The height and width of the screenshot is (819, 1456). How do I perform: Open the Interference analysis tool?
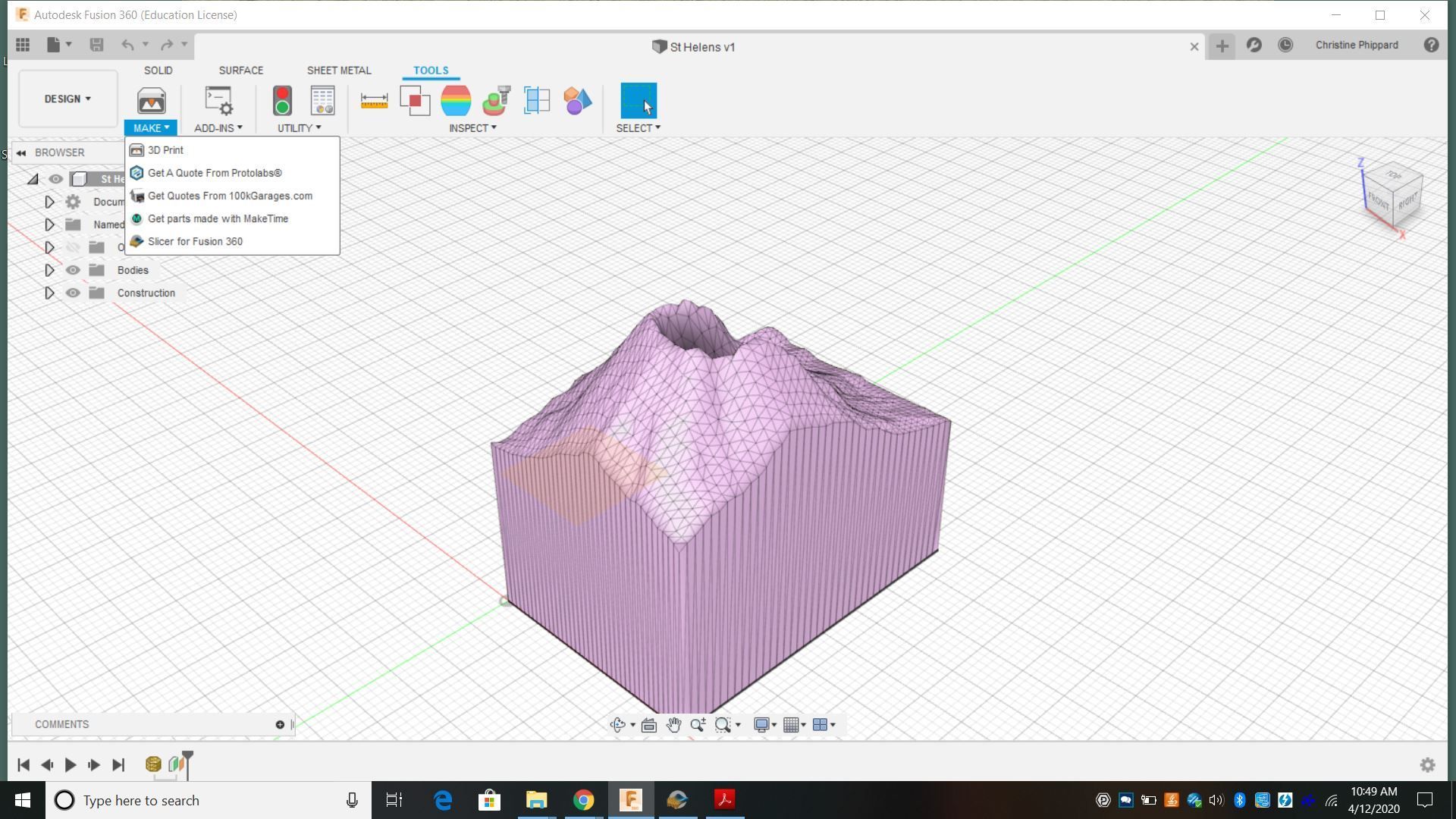[x=415, y=99]
